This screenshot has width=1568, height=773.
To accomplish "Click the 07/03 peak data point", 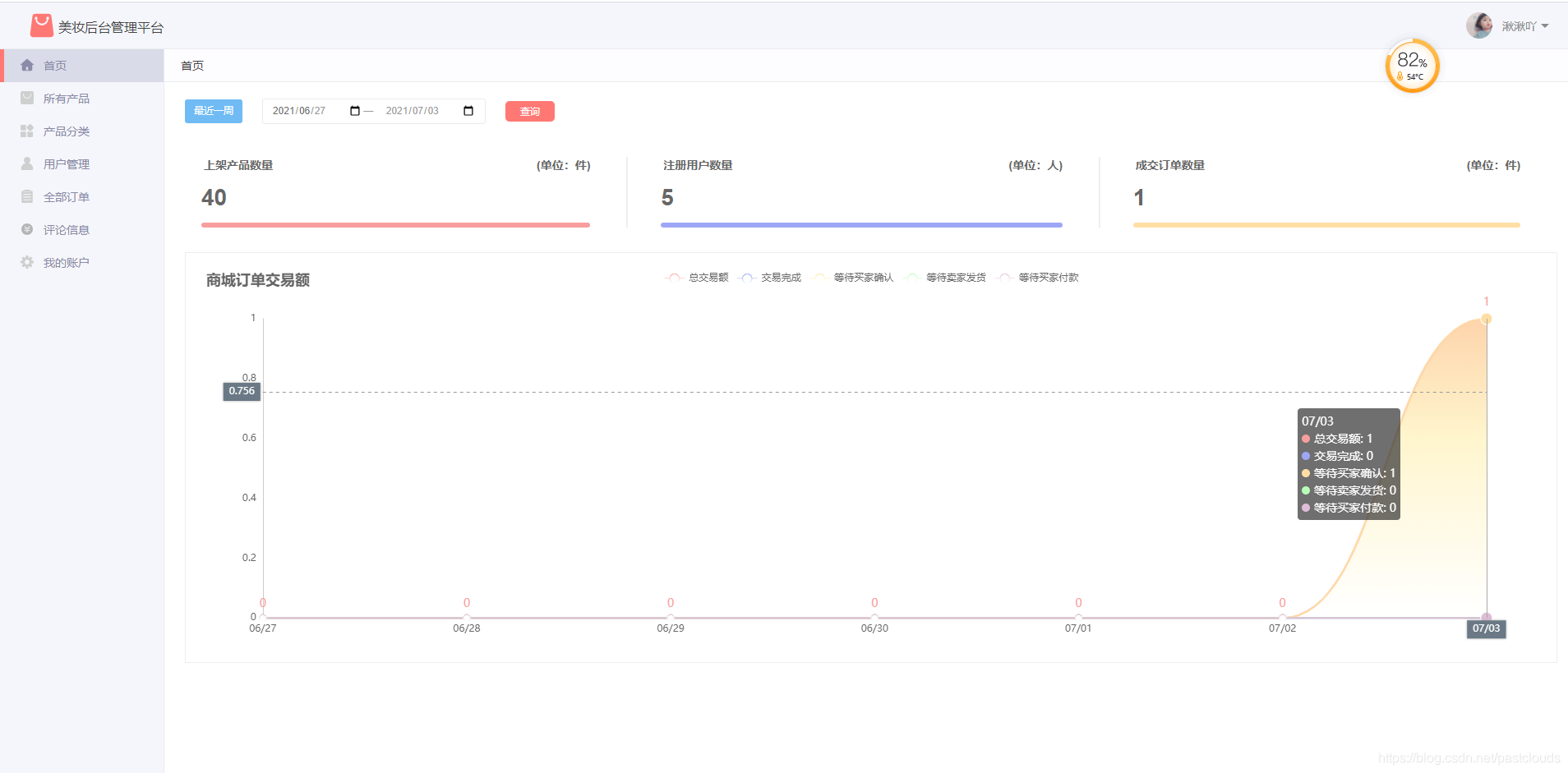I will 1486,319.
